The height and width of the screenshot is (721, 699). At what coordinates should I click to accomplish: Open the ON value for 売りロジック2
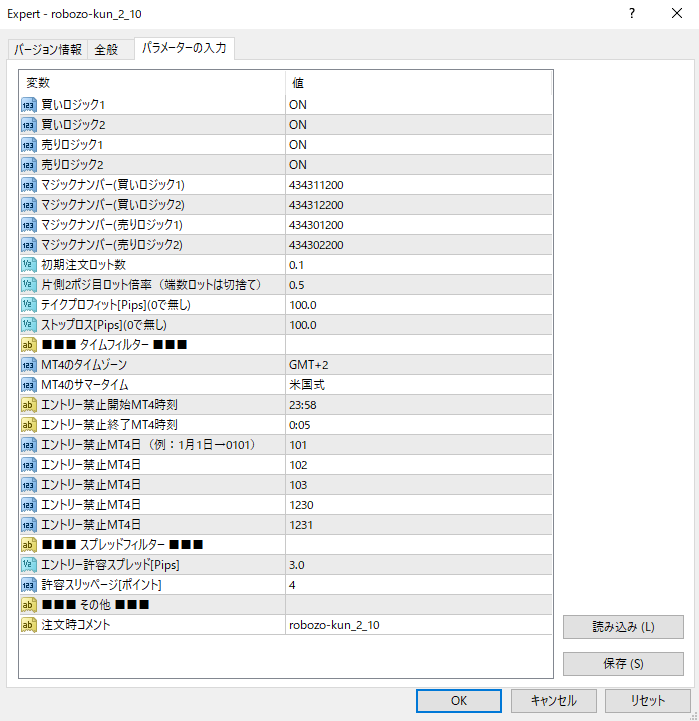[418, 165]
